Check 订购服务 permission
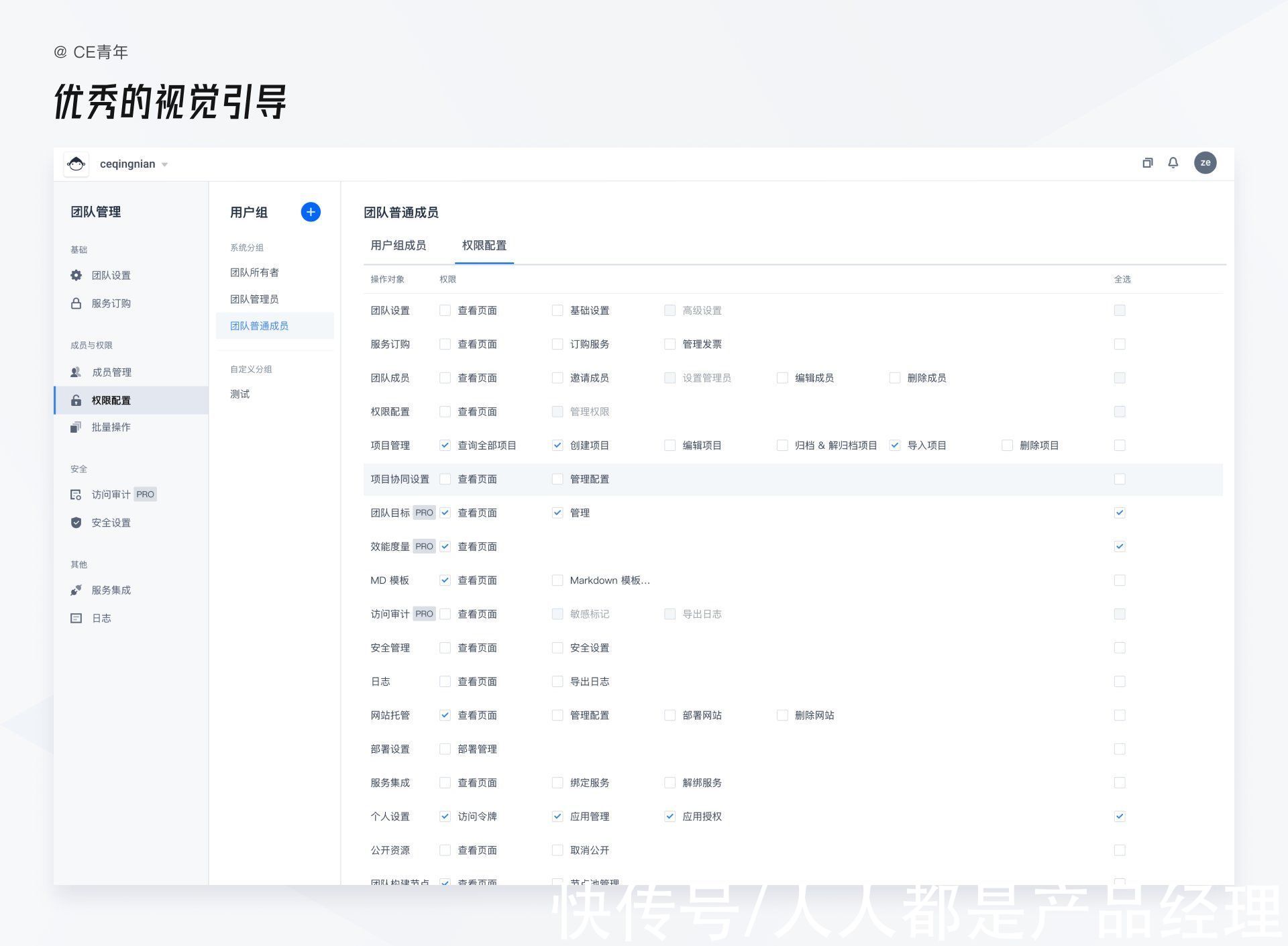Viewport: 1288px width, 946px height. click(x=557, y=344)
